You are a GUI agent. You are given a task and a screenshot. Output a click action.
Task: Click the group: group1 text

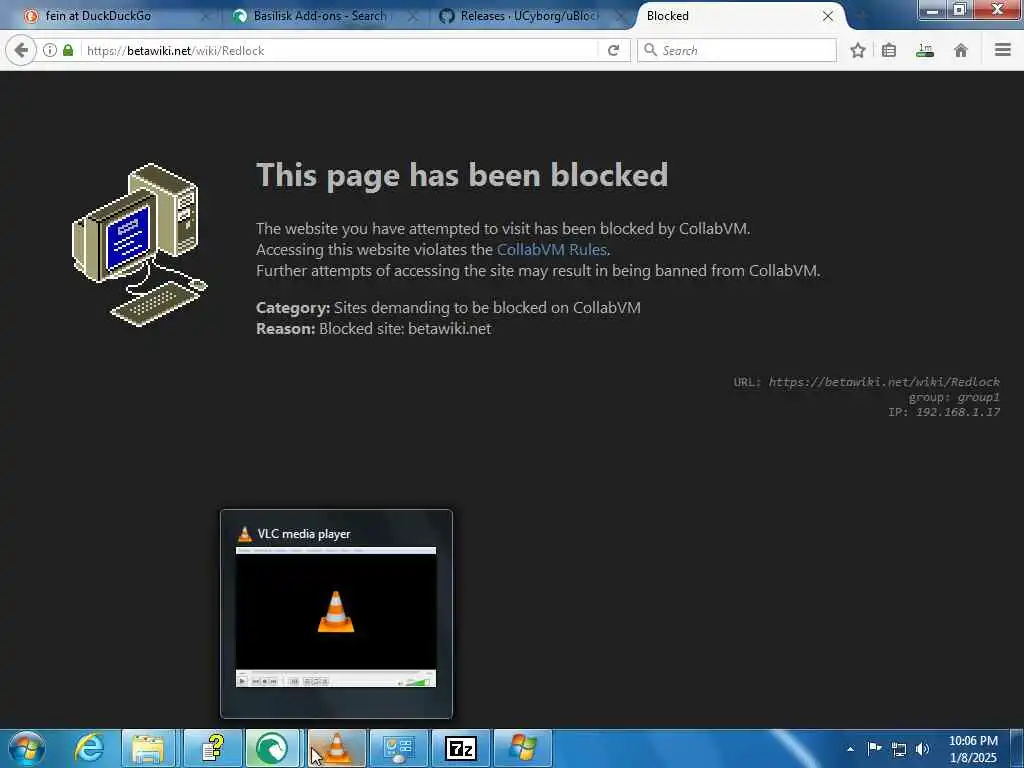click(x=954, y=397)
